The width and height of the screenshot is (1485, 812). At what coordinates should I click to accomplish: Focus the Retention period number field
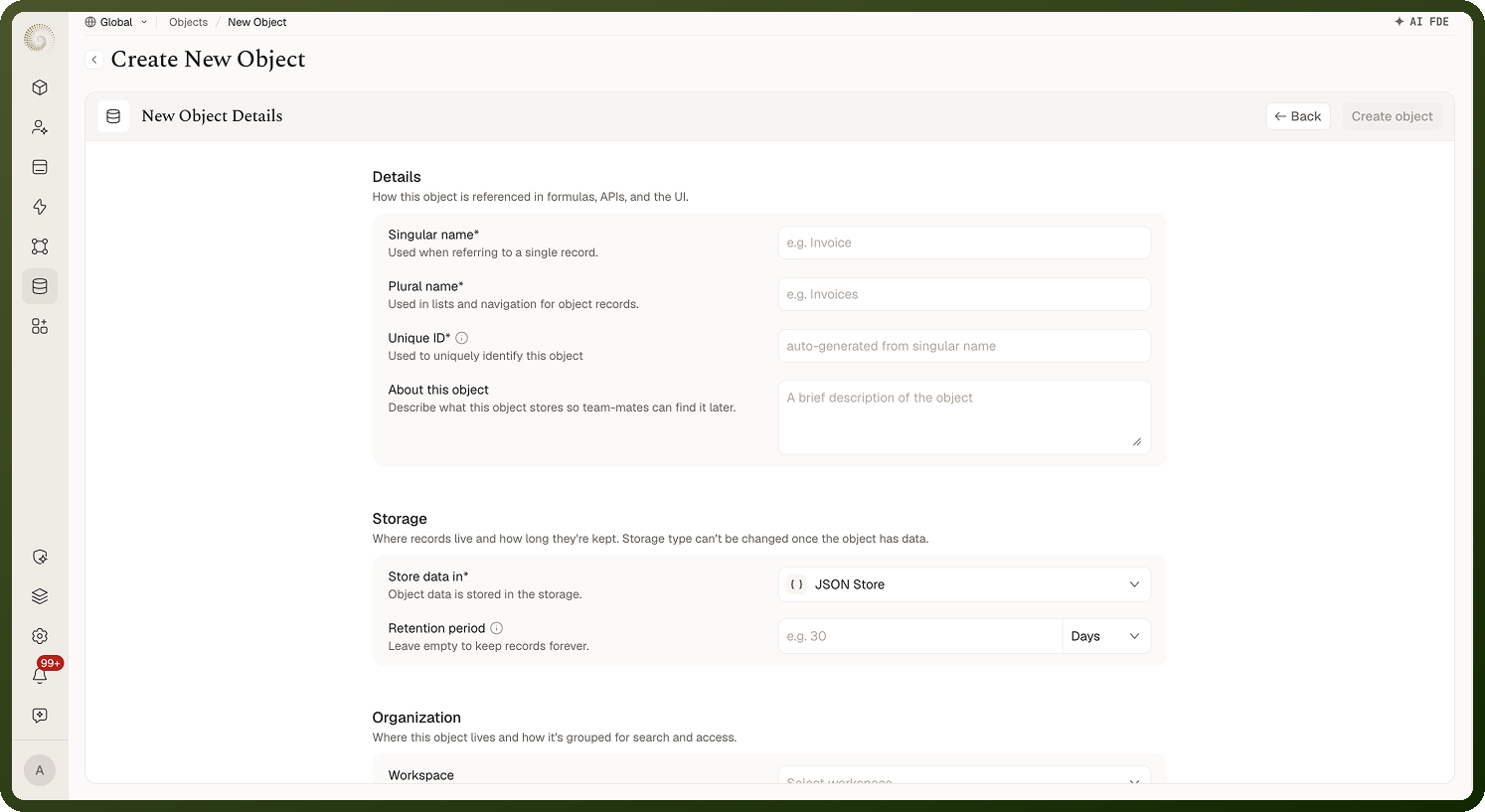coord(920,636)
